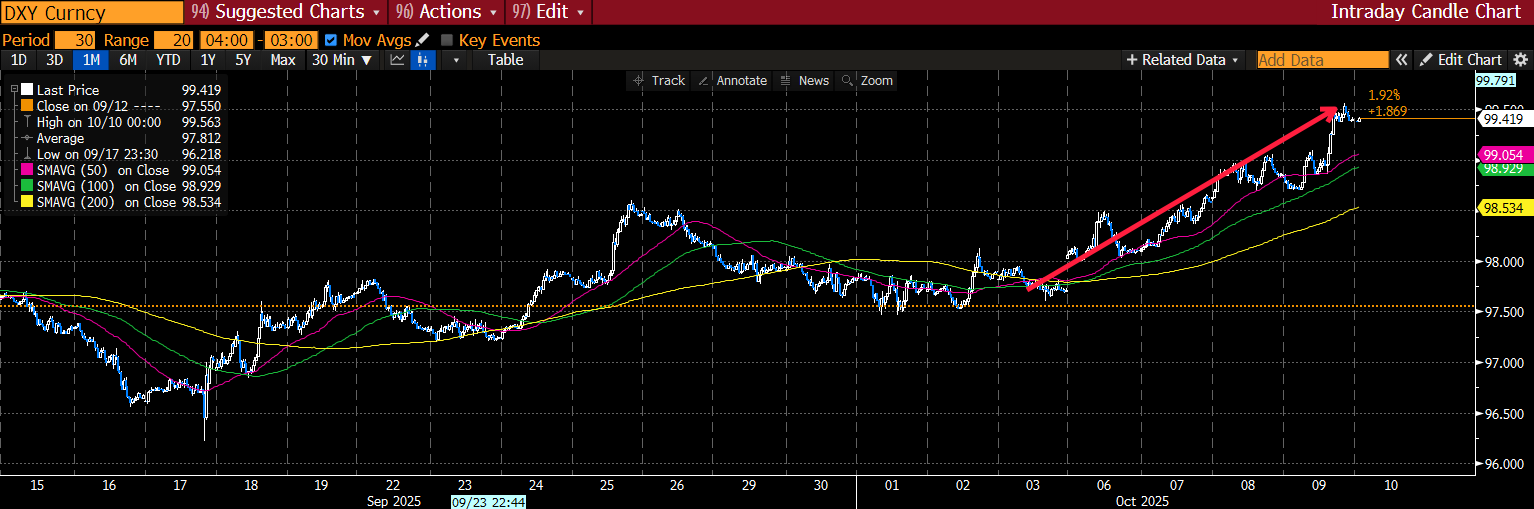Uncheck the Mov Avgs checkbox
The height and width of the screenshot is (509, 1534).
331,40
